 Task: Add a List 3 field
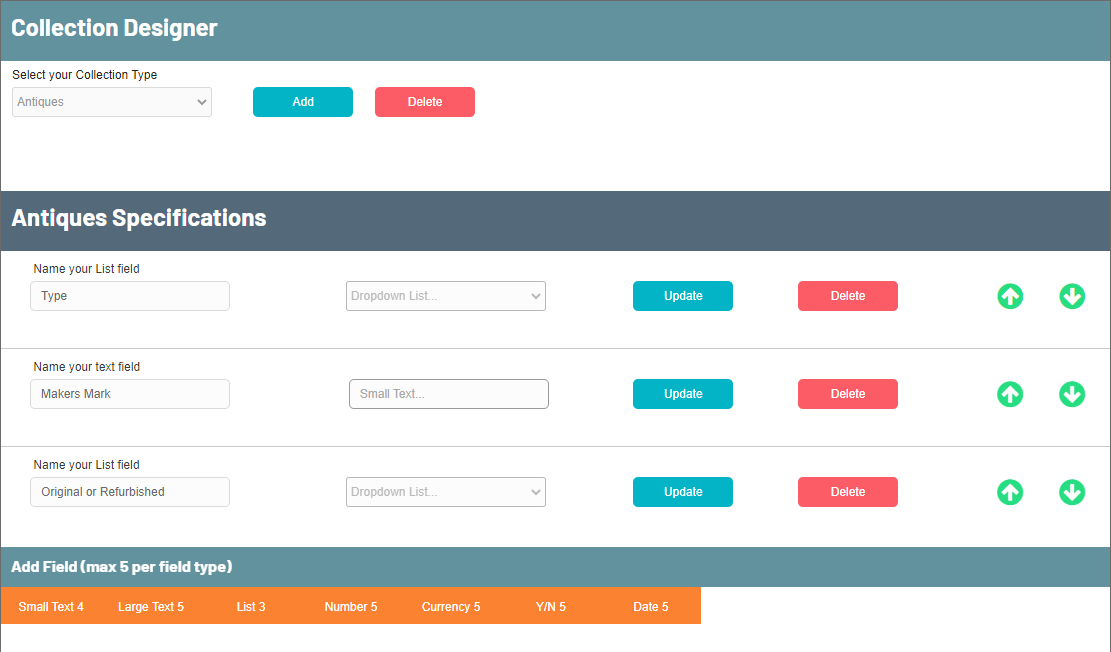[251, 607]
